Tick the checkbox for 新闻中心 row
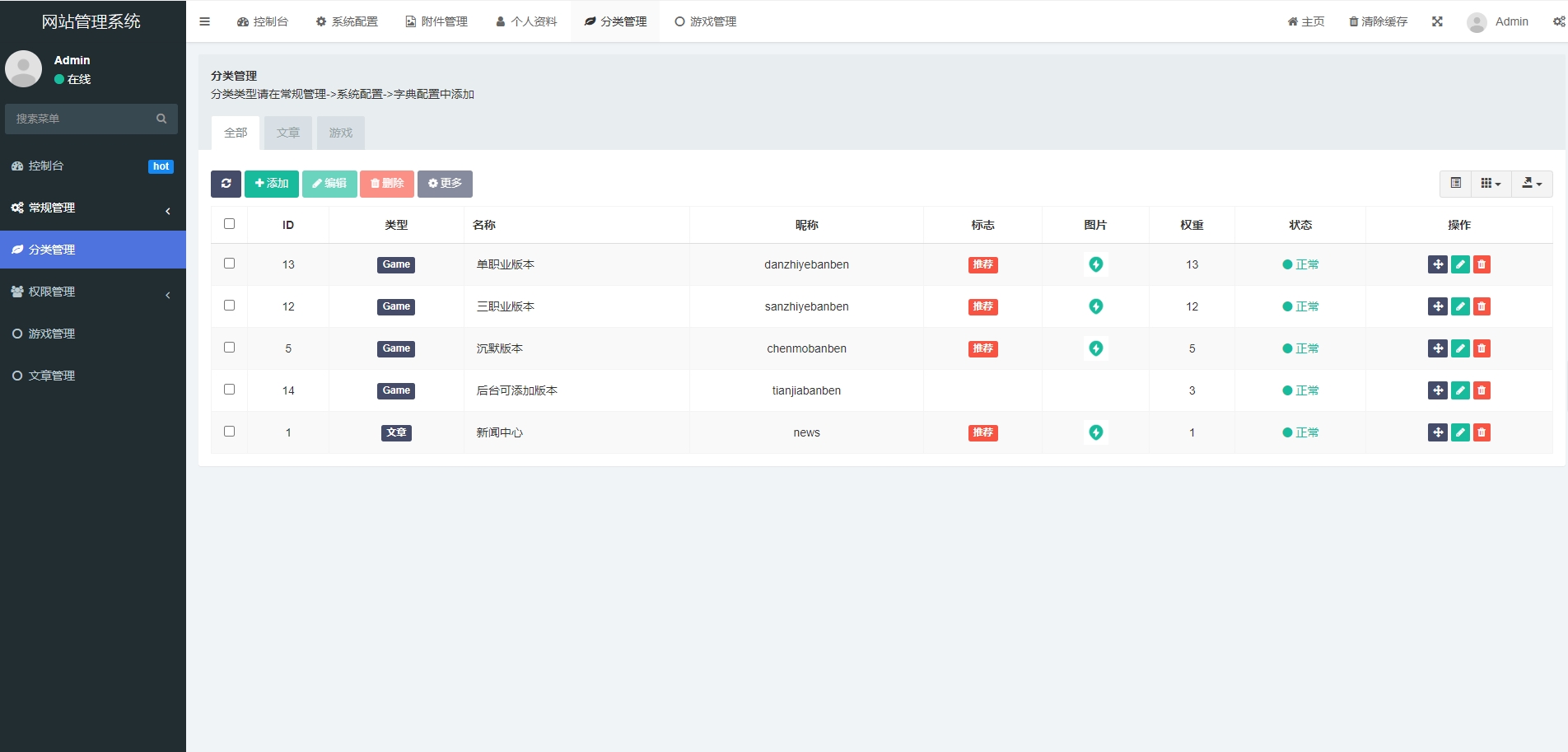This screenshot has height=752, width=1568. pos(230,432)
